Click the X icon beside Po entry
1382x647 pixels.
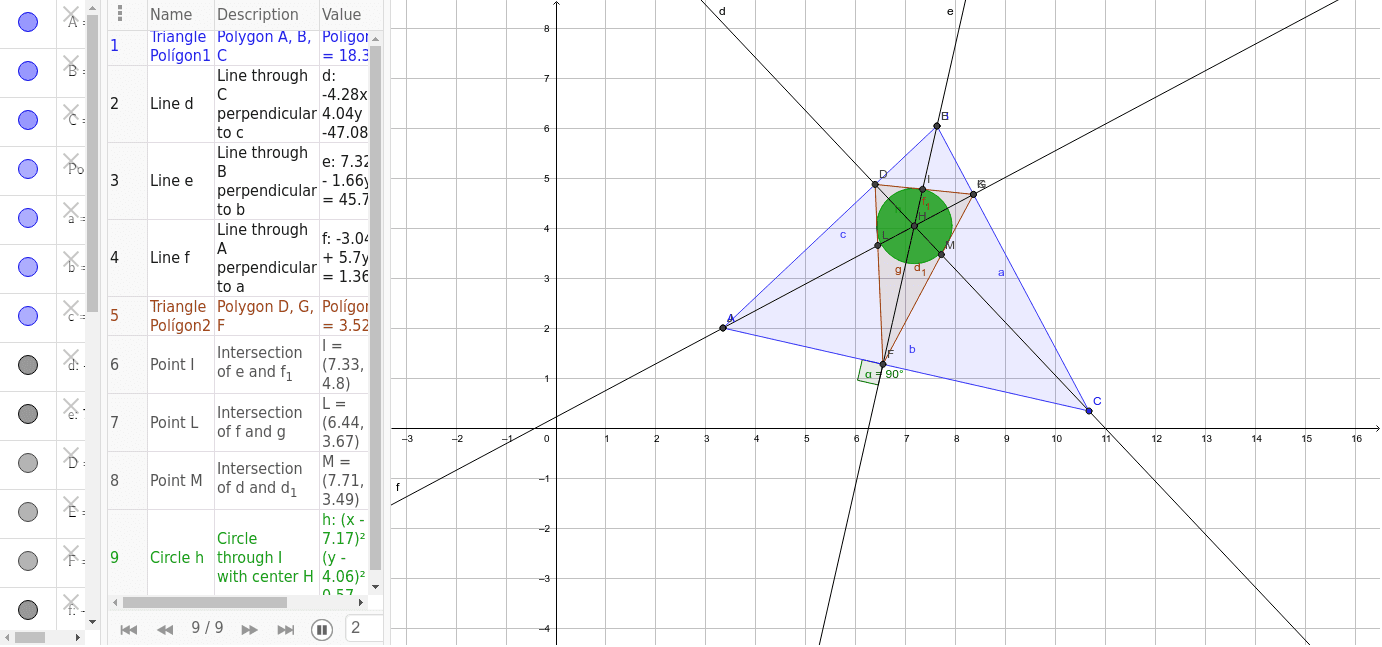coord(71,162)
